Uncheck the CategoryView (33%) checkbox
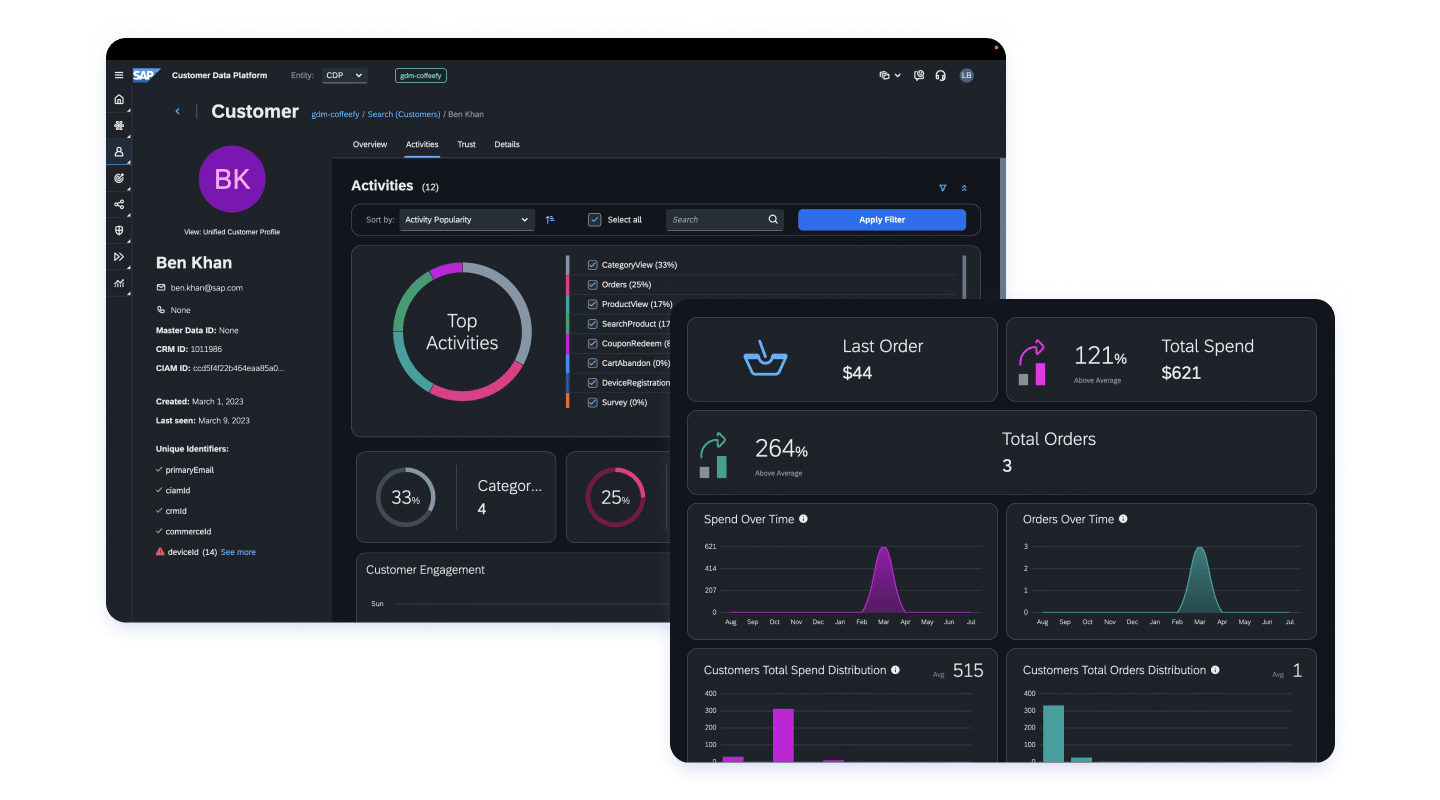This screenshot has width=1440, height=800. (x=592, y=265)
